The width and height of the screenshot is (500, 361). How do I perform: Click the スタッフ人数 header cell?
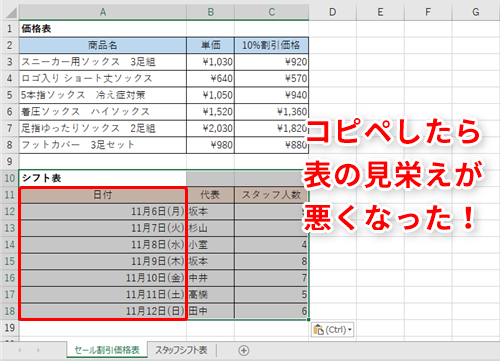tap(271, 195)
